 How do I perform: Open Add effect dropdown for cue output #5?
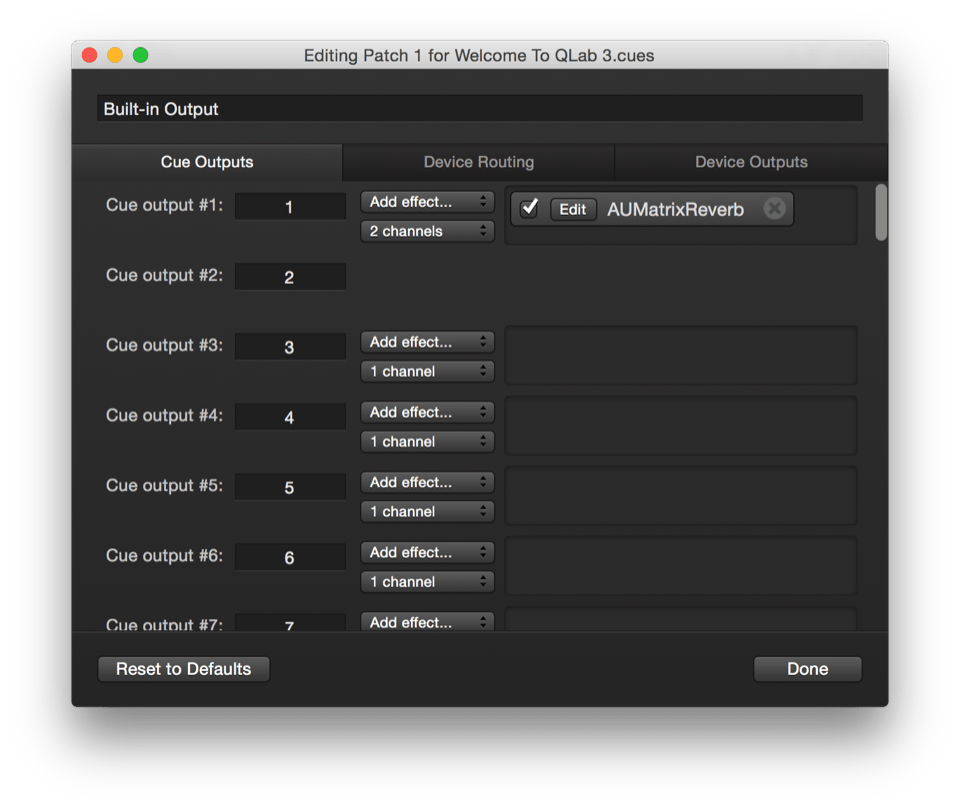pyautogui.click(x=427, y=482)
